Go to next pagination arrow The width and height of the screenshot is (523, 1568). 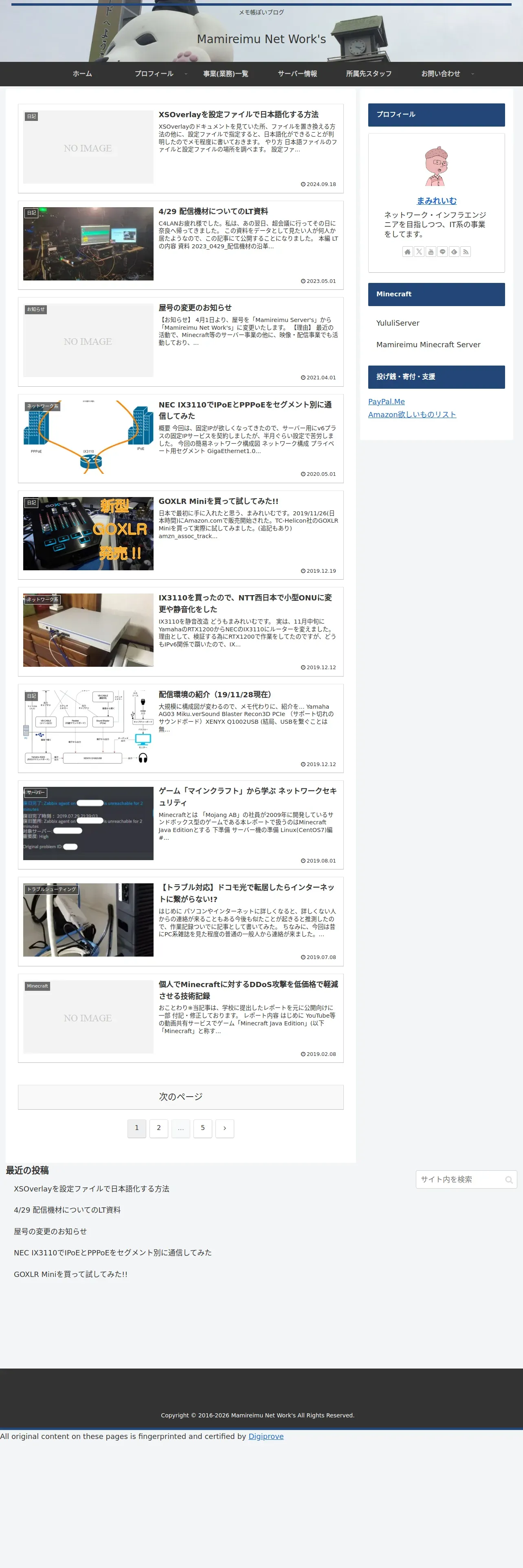(x=225, y=1128)
